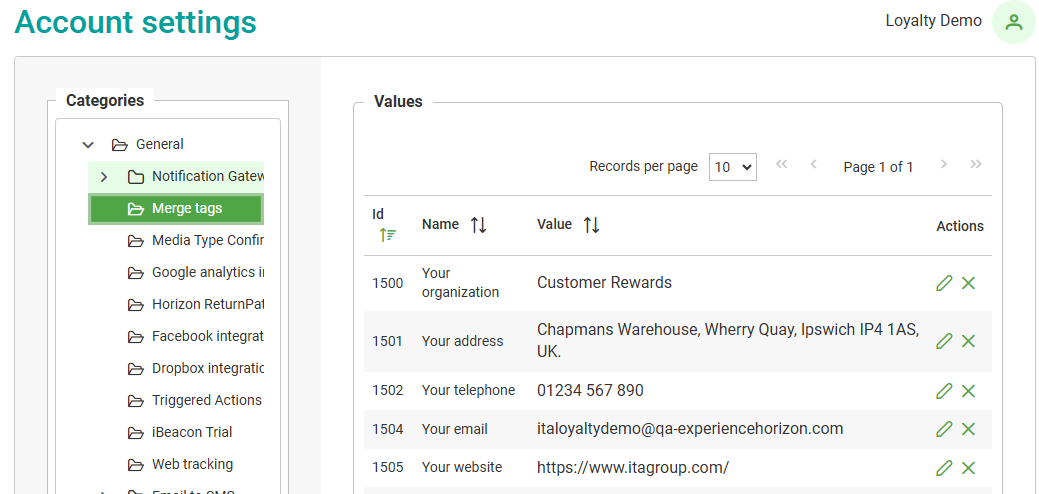The height and width of the screenshot is (494, 1039).
Task: Toggle Id column sort order
Action: [387, 235]
